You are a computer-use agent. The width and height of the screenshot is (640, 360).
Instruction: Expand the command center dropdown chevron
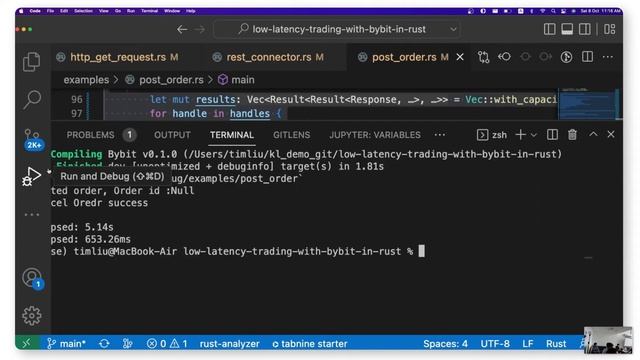point(453,29)
